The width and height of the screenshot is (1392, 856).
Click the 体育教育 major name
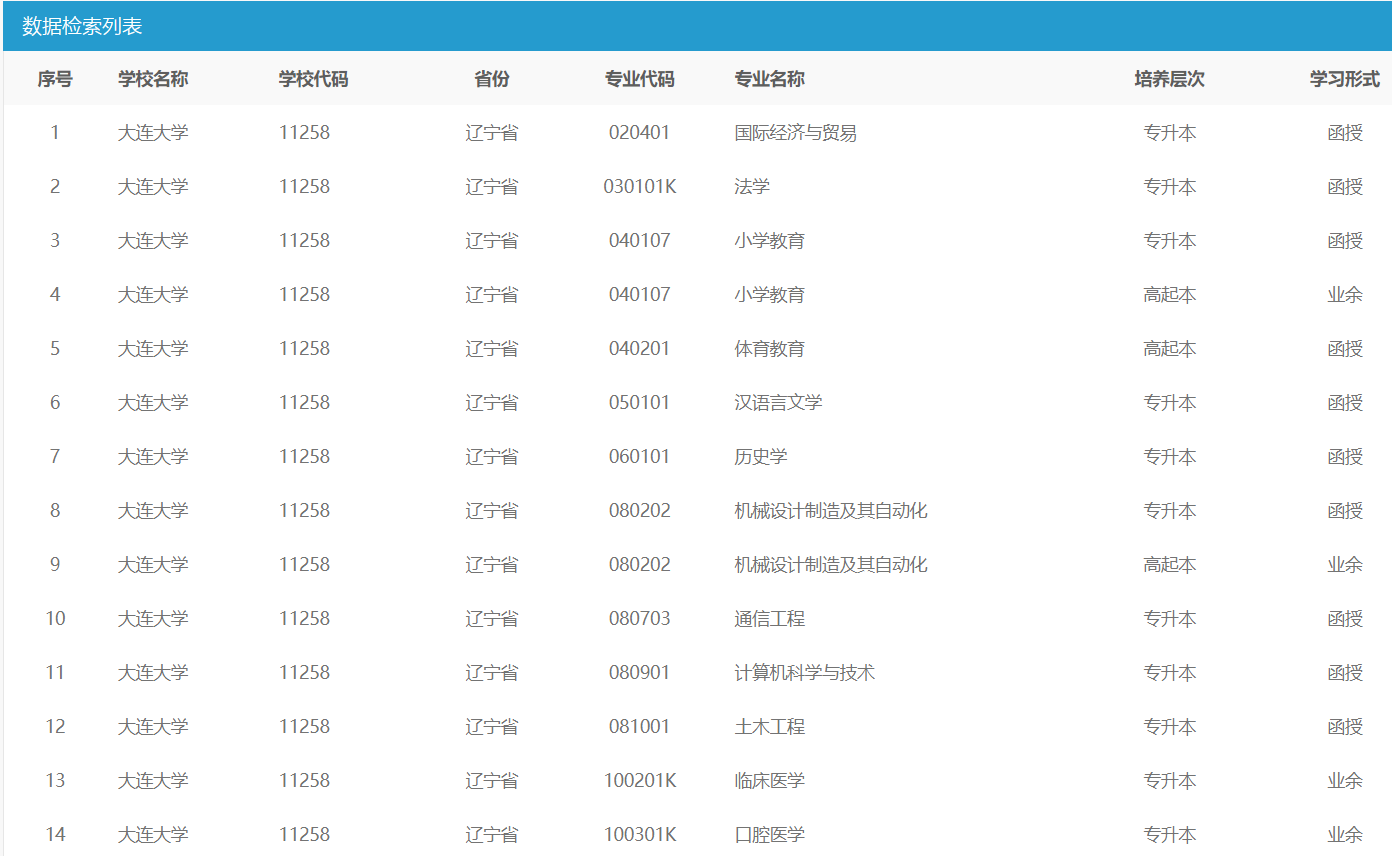(x=770, y=349)
